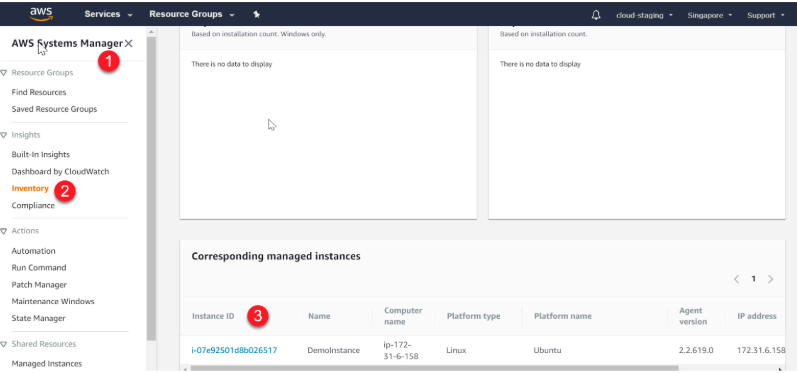
Task: Open Built-In Insights
Action: (x=41, y=154)
